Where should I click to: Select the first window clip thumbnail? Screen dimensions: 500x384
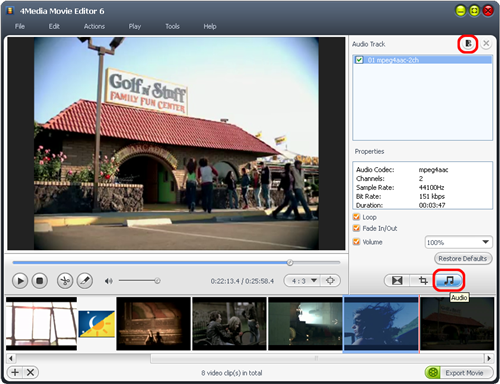point(41,324)
